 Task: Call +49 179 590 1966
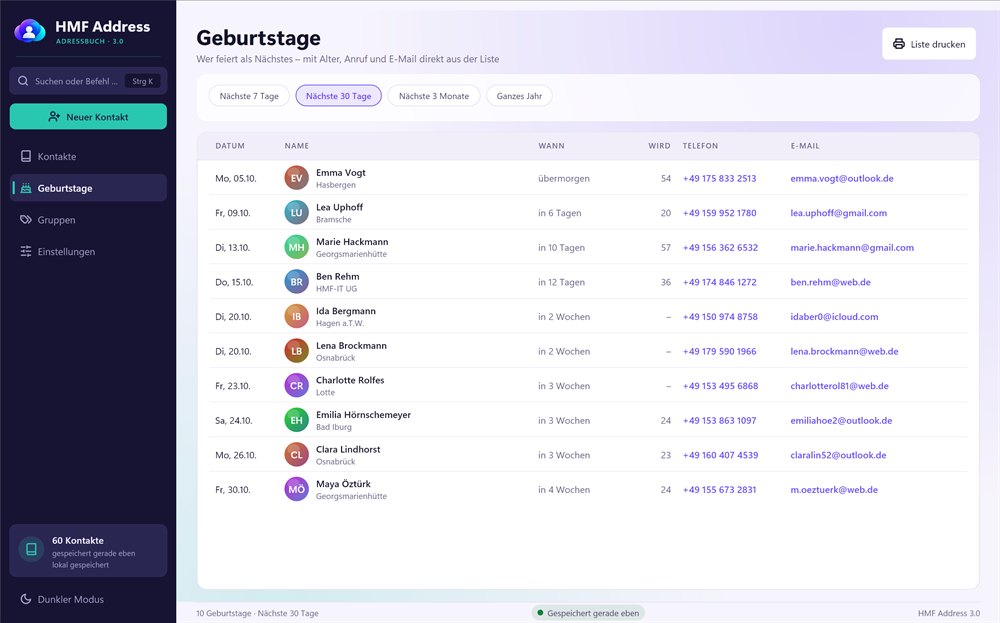coord(719,351)
